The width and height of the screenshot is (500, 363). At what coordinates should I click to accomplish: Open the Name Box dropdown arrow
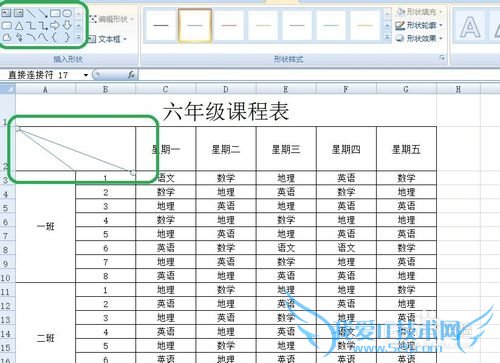point(86,75)
